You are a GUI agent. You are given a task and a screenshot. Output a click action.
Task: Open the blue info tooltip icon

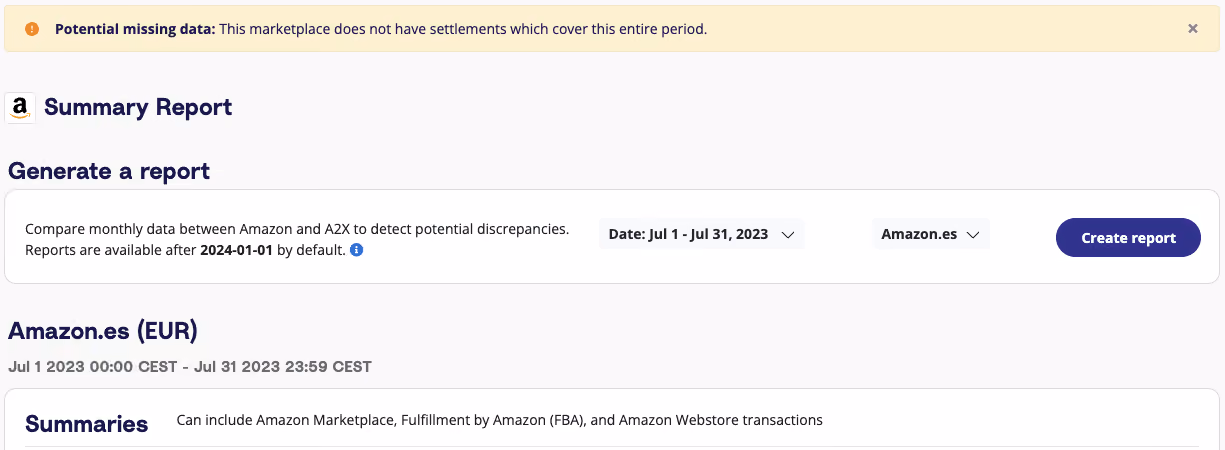[356, 250]
